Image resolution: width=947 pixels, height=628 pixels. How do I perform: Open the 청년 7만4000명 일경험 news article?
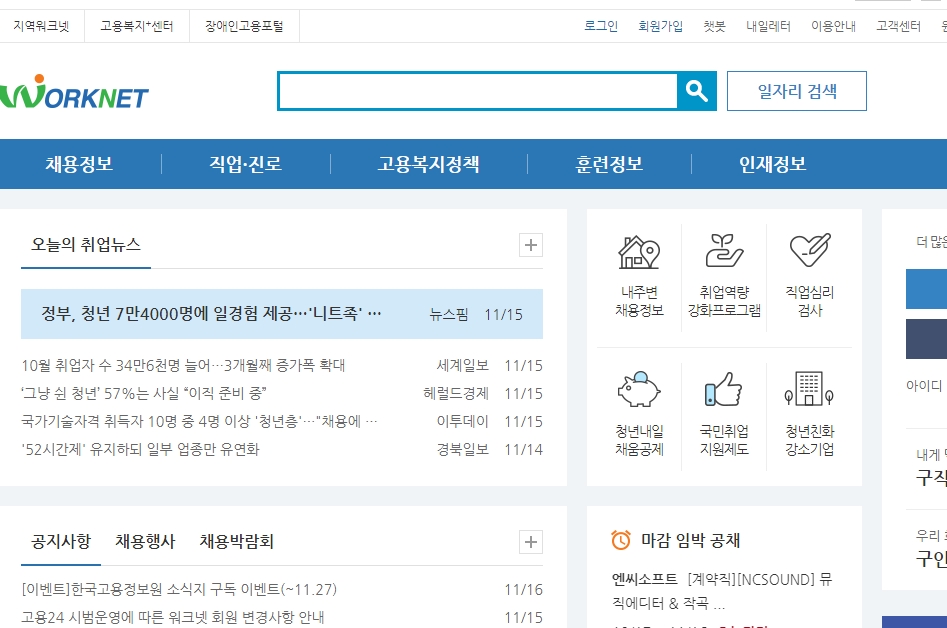pyautogui.click(x=210, y=314)
